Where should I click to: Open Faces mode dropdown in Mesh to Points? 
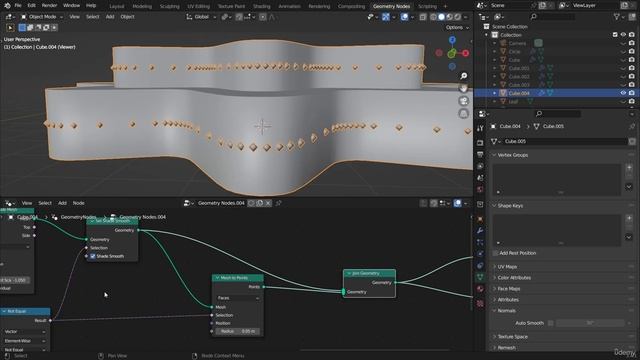point(238,298)
